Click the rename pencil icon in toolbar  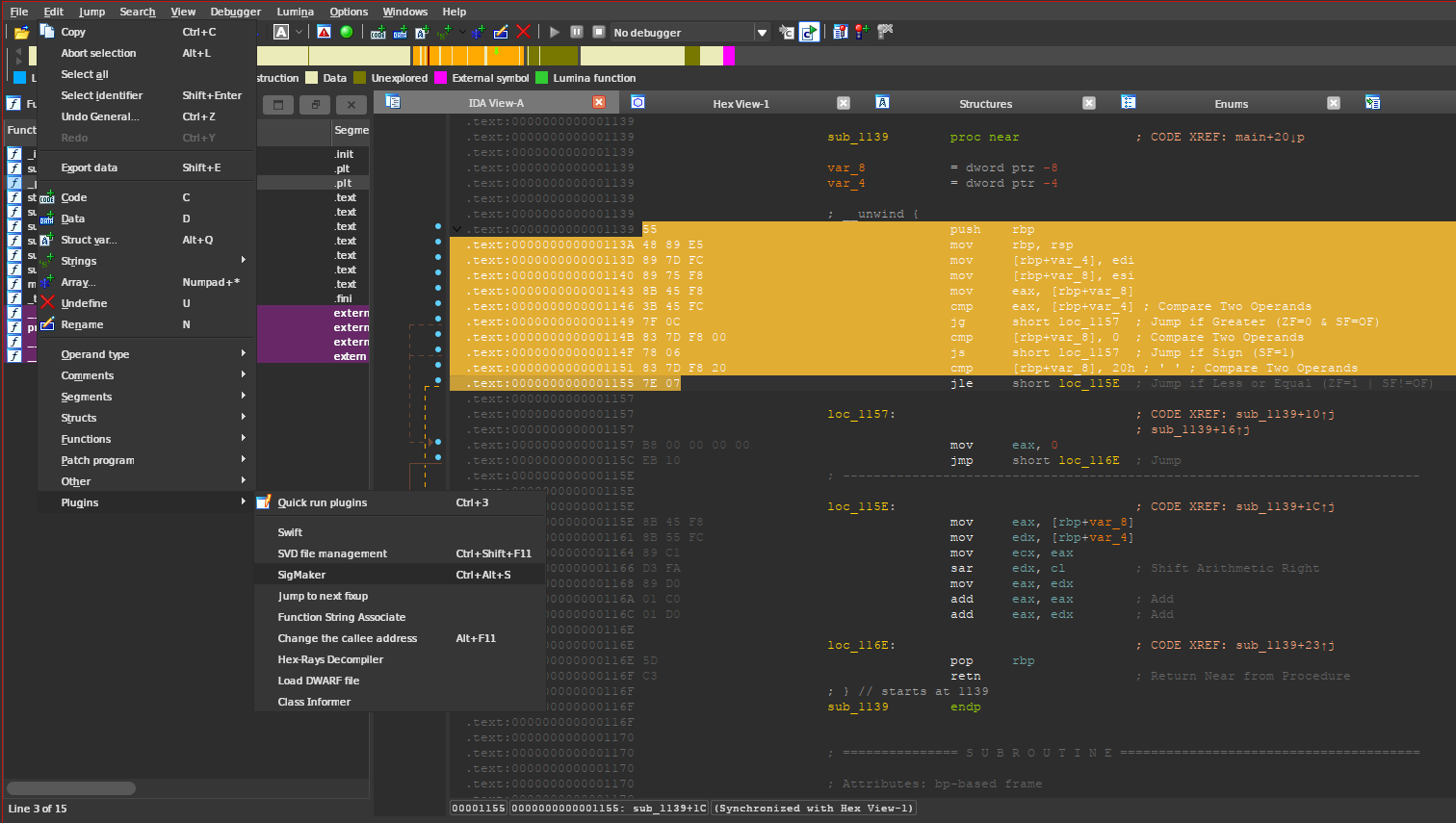pyautogui.click(x=501, y=32)
